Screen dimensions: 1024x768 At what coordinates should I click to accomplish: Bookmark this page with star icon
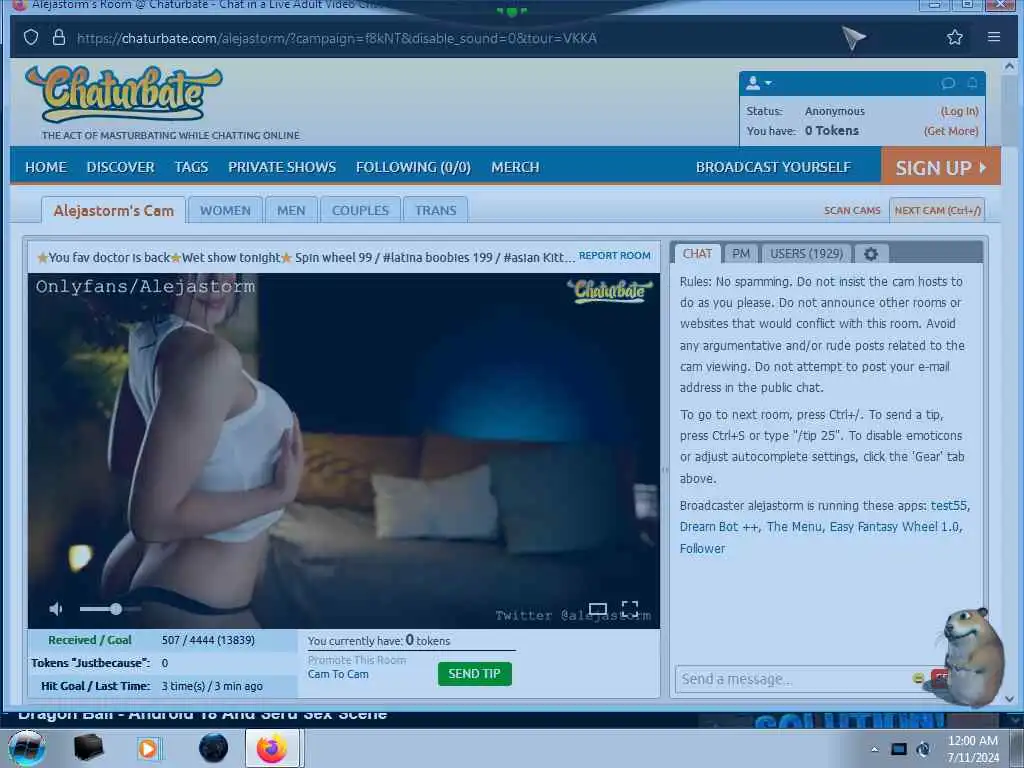pos(955,37)
